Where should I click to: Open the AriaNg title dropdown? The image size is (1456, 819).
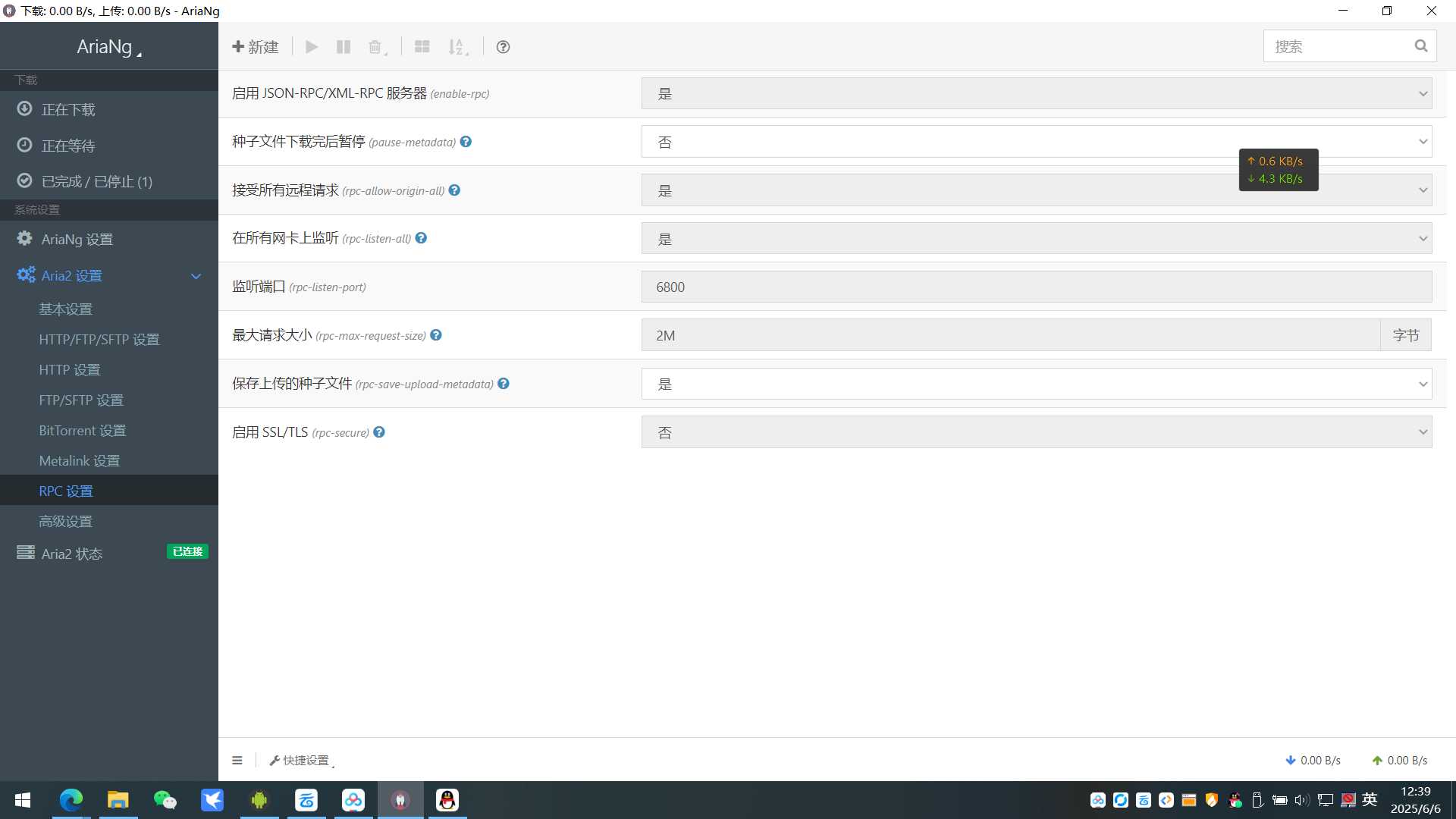coord(109,47)
